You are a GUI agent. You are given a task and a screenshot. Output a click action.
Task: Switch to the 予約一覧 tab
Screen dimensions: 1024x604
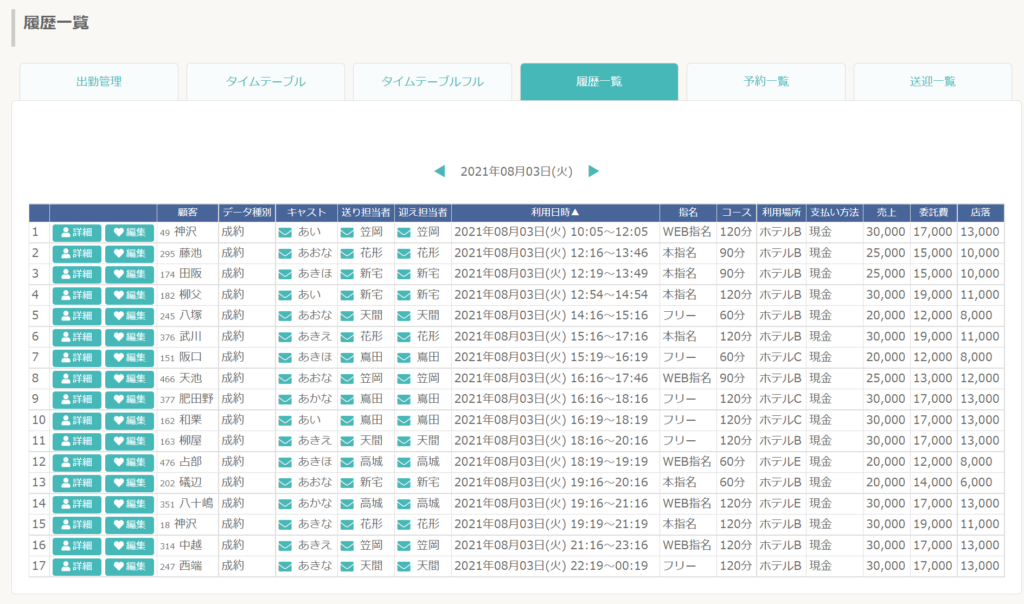[x=766, y=82]
